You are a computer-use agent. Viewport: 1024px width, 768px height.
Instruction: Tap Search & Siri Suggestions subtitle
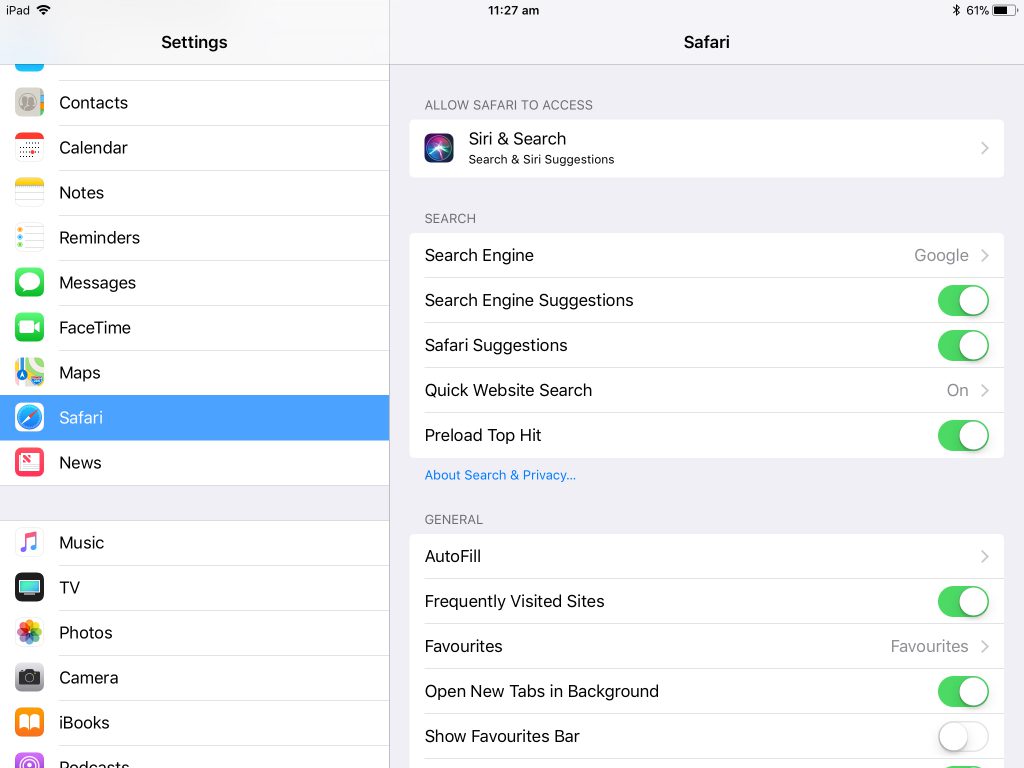(541, 159)
